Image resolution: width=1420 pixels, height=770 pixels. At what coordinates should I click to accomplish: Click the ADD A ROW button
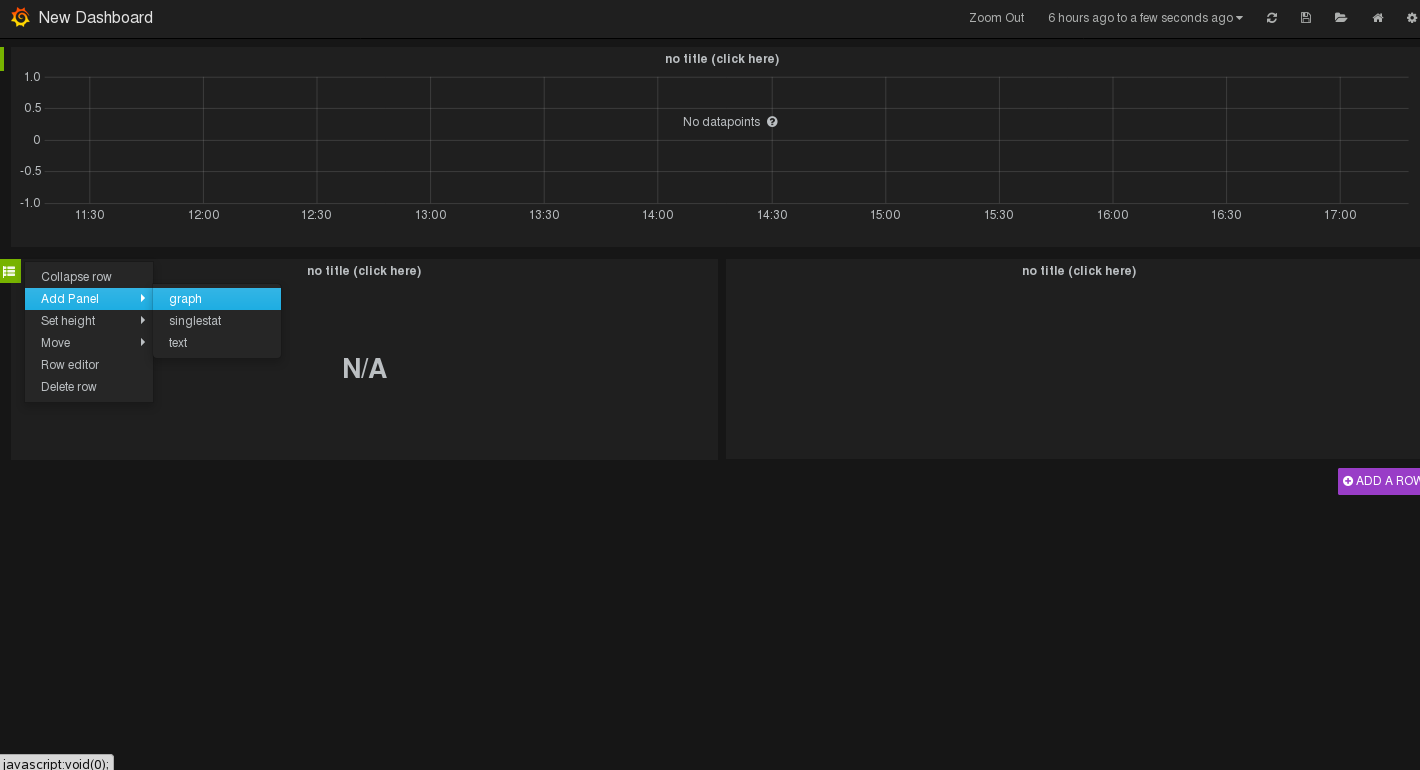(x=1380, y=481)
